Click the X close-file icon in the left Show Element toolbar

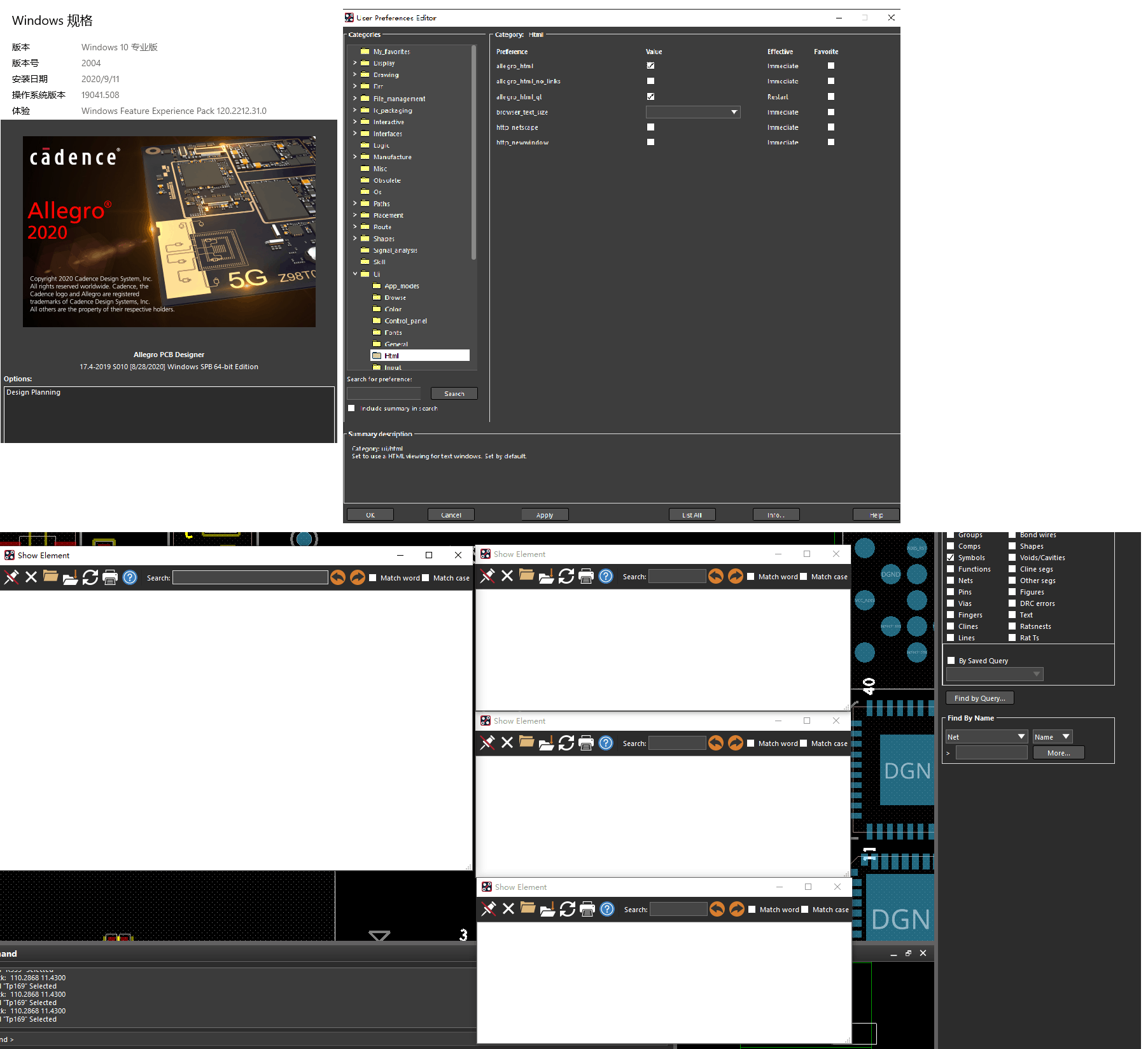(31, 577)
